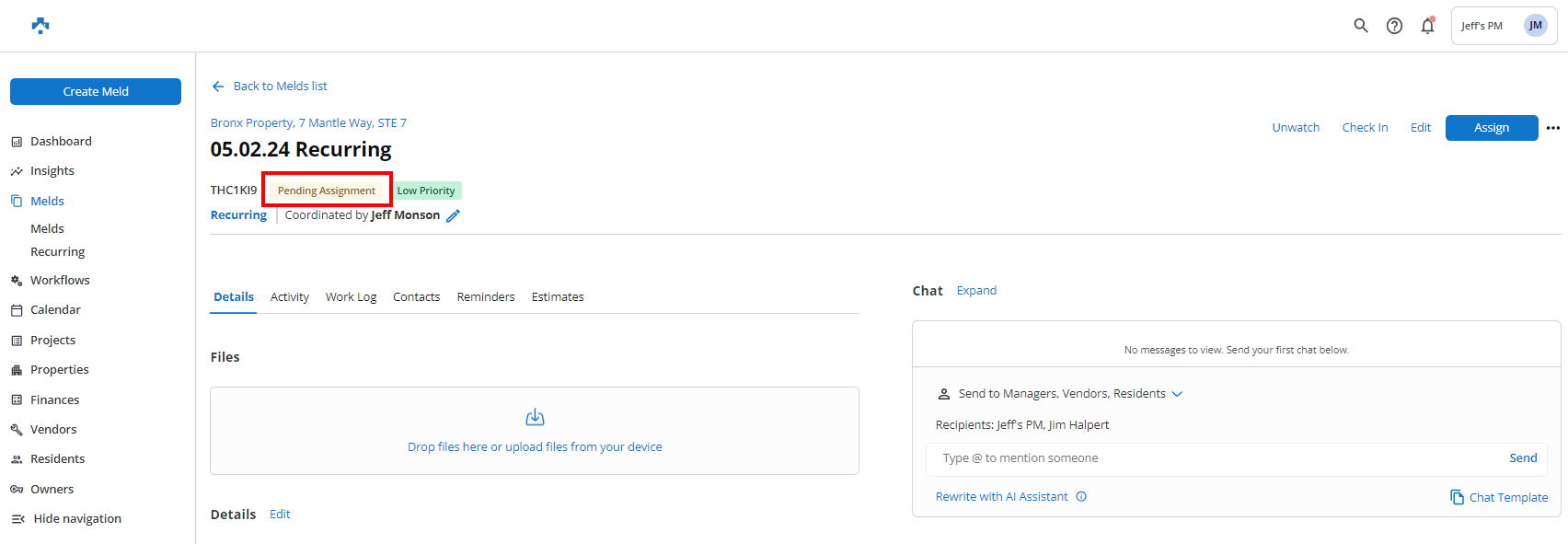Click the Pending Assignment status badge
The width and height of the screenshot is (1568, 544).
click(x=327, y=191)
